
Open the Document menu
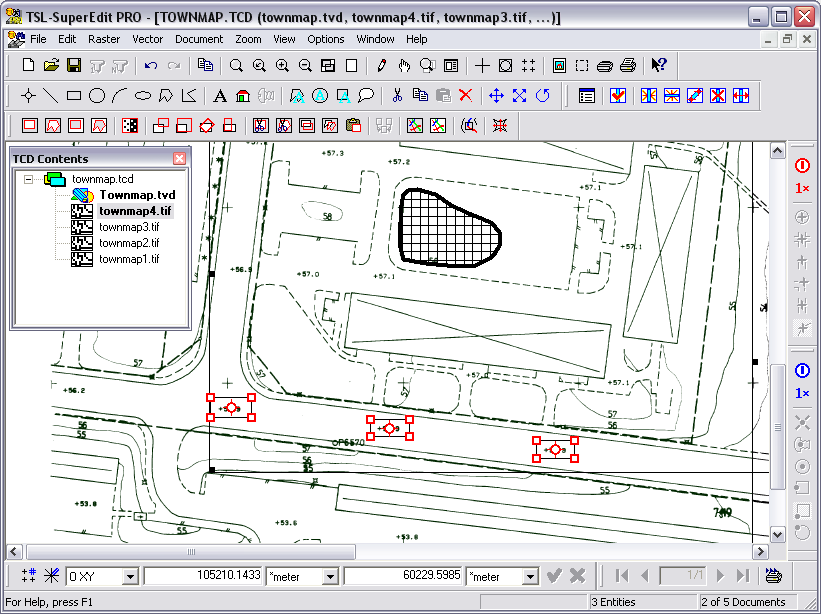(199, 39)
